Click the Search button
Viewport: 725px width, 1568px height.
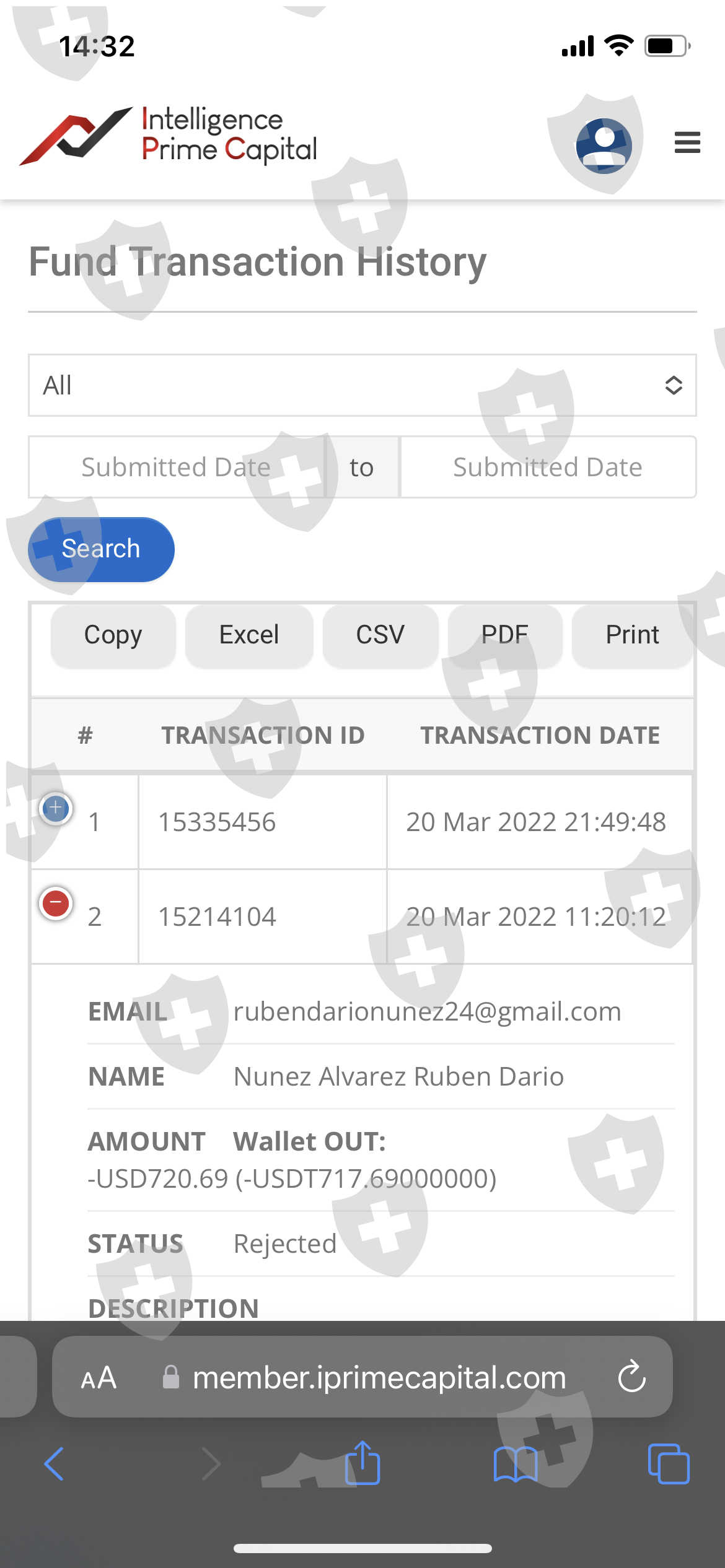pyautogui.click(x=101, y=549)
